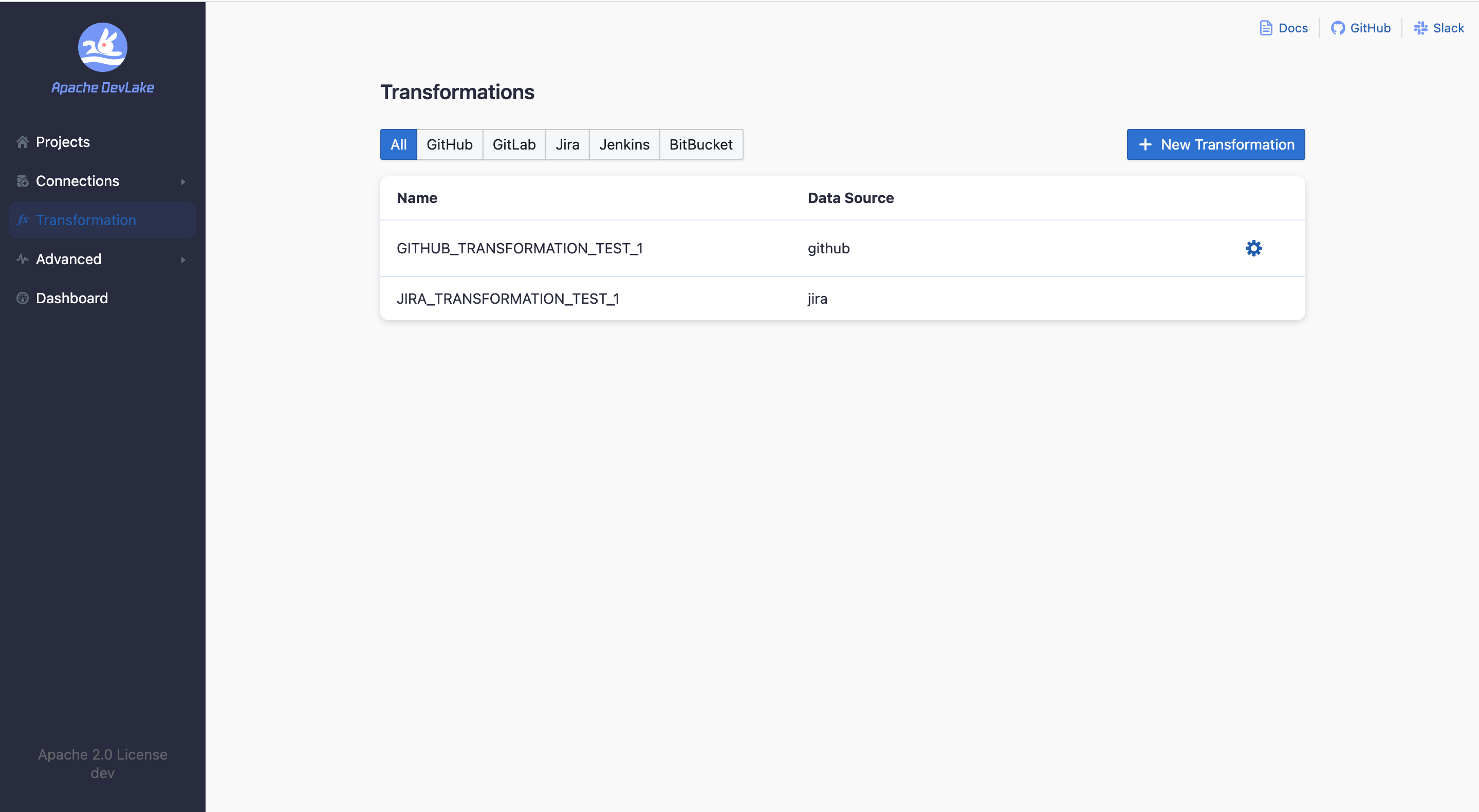
Task: Filter transformations by GitHub tab
Action: click(x=449, y=144)
